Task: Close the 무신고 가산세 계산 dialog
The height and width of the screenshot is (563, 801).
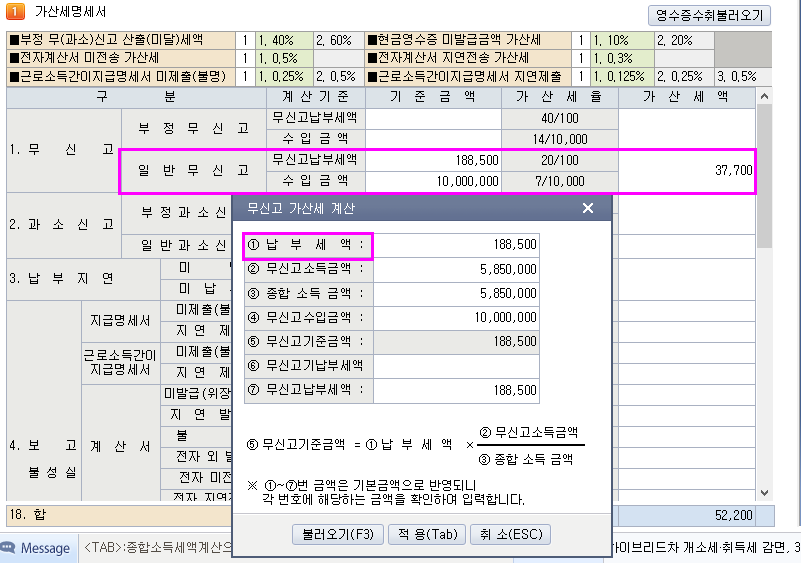Action: (588, 208)
